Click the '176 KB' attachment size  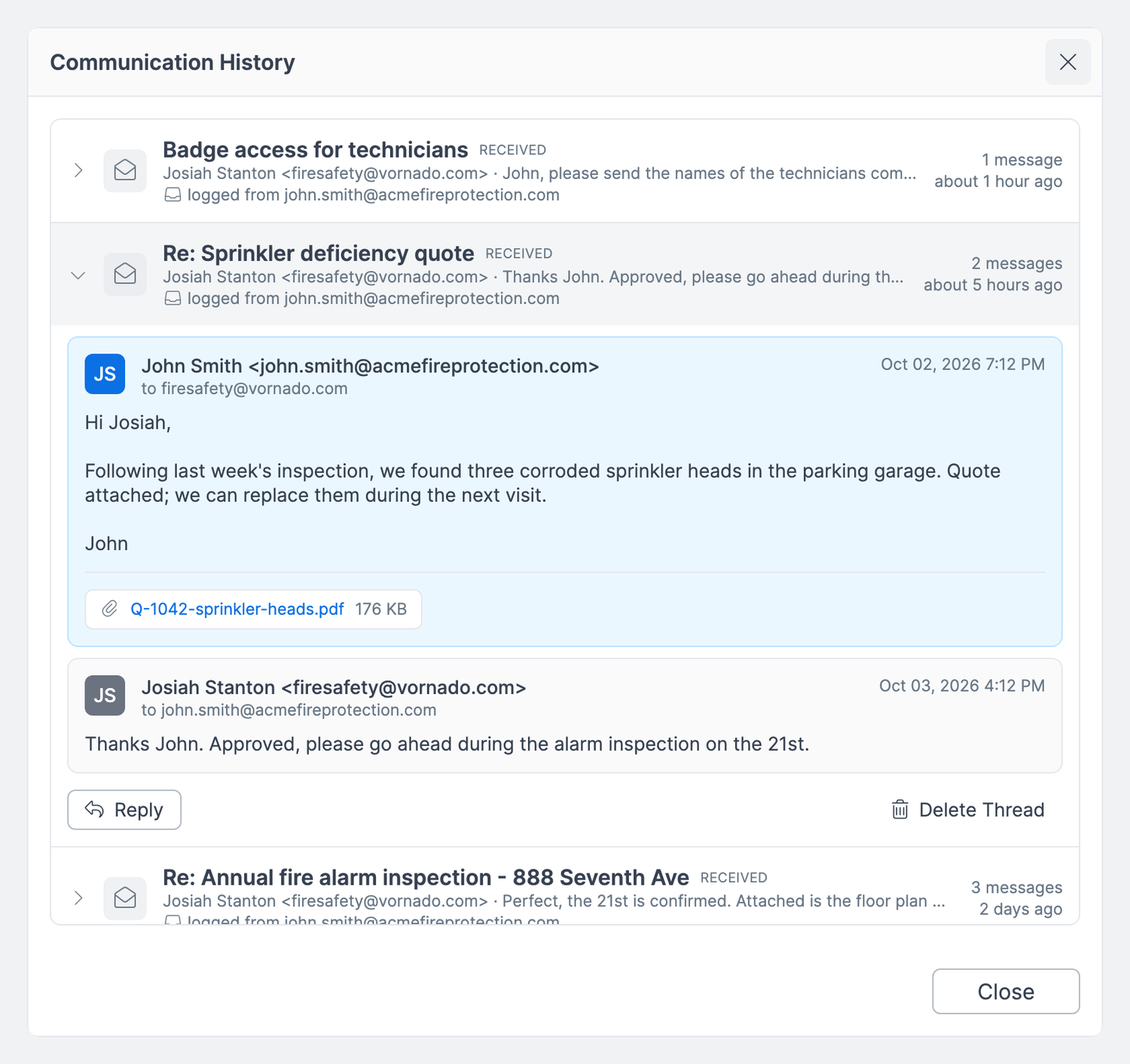(381, 609)
